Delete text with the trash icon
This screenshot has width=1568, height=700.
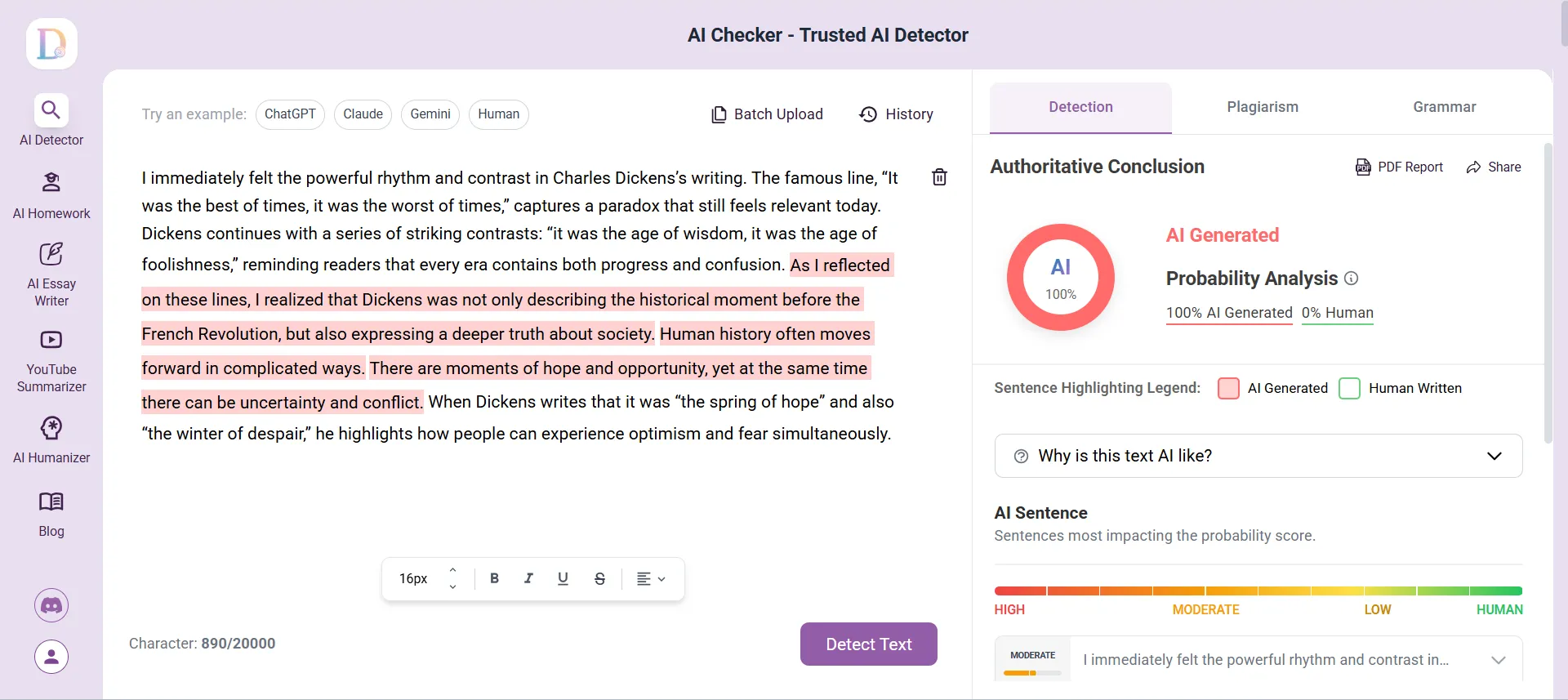tap(939, 177)
